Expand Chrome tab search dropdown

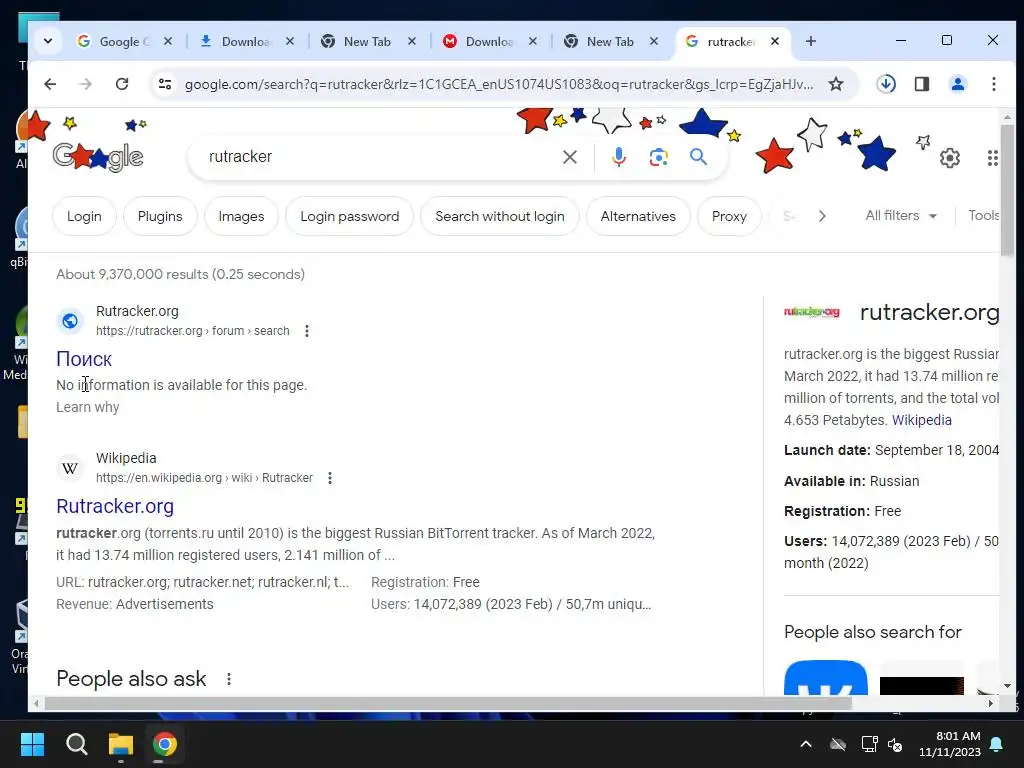[x=48, y=41]
